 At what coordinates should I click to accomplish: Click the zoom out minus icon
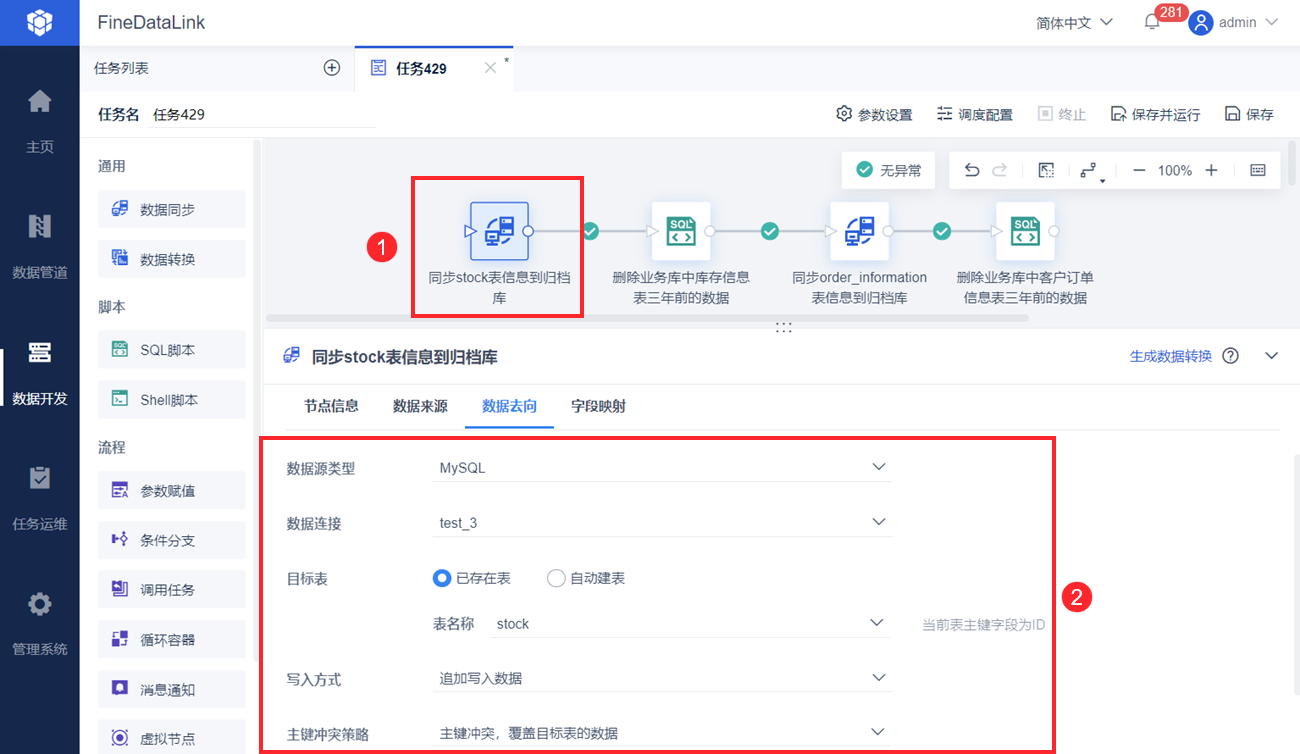tap(1139, 171)
